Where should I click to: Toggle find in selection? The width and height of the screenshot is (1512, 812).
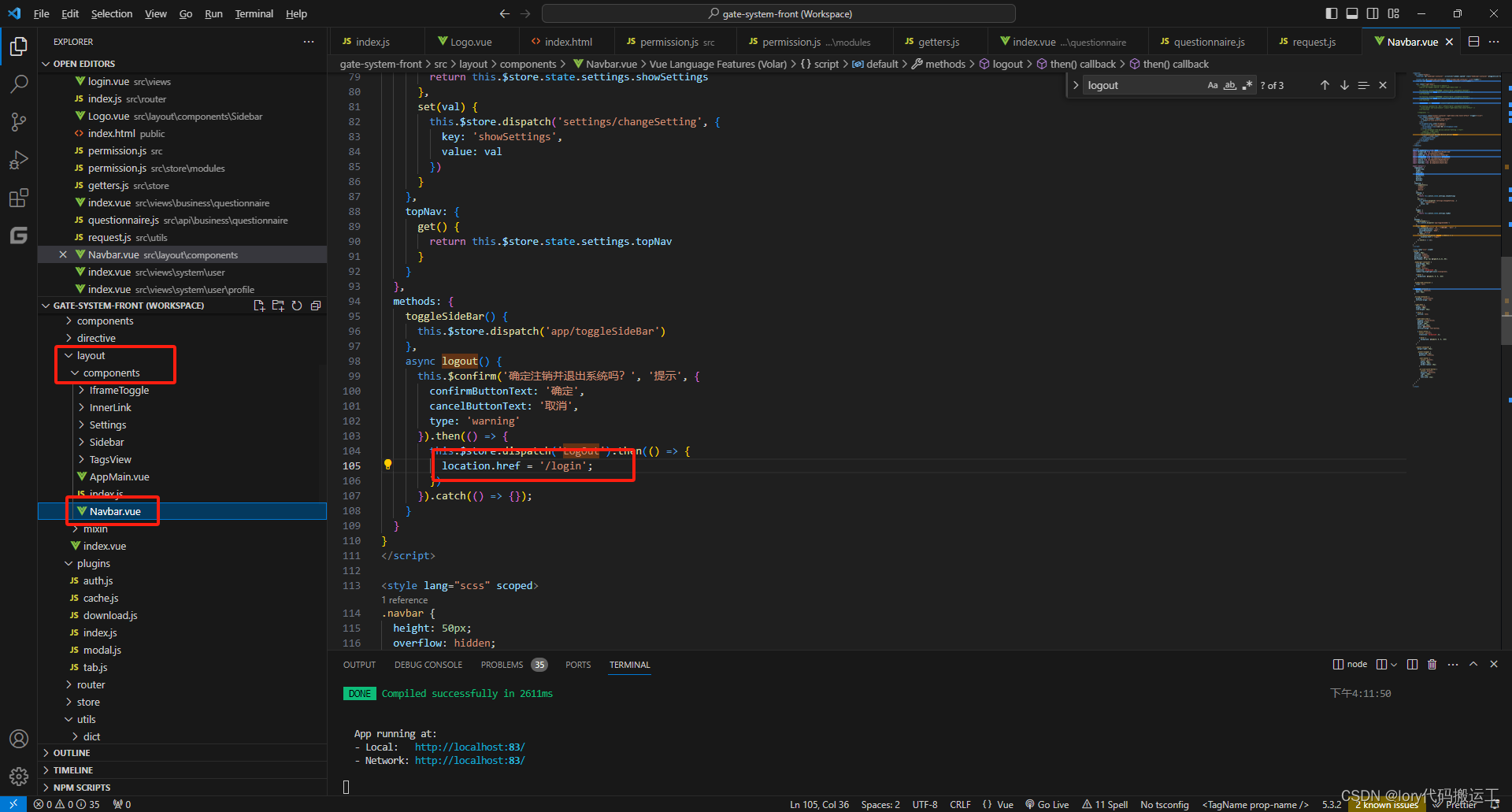1364,85
